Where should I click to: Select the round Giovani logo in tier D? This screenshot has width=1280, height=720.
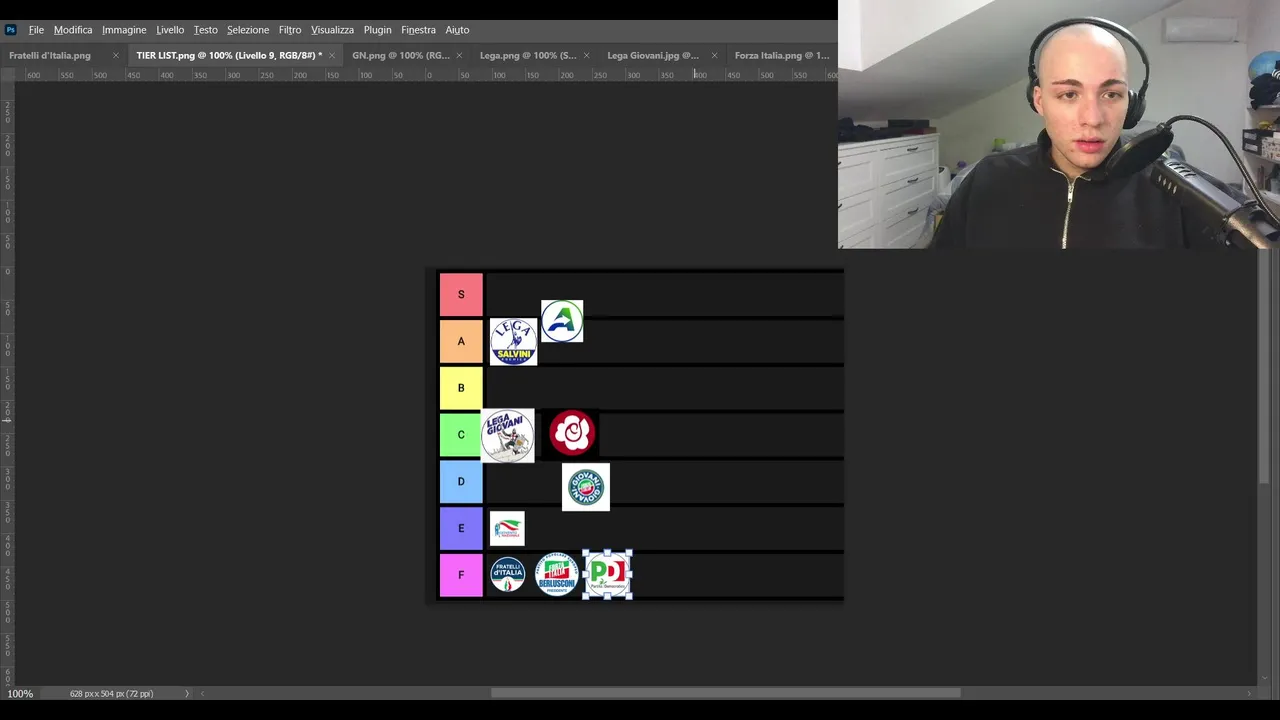586,487
